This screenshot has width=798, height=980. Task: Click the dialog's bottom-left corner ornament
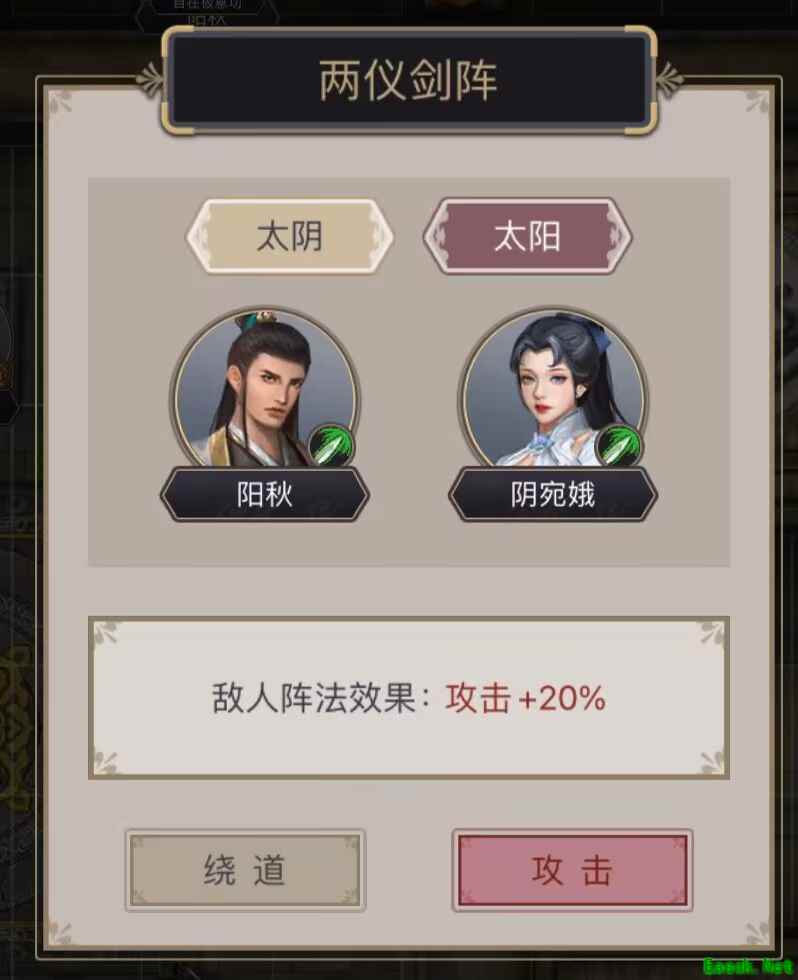click(x=61, y=933)
